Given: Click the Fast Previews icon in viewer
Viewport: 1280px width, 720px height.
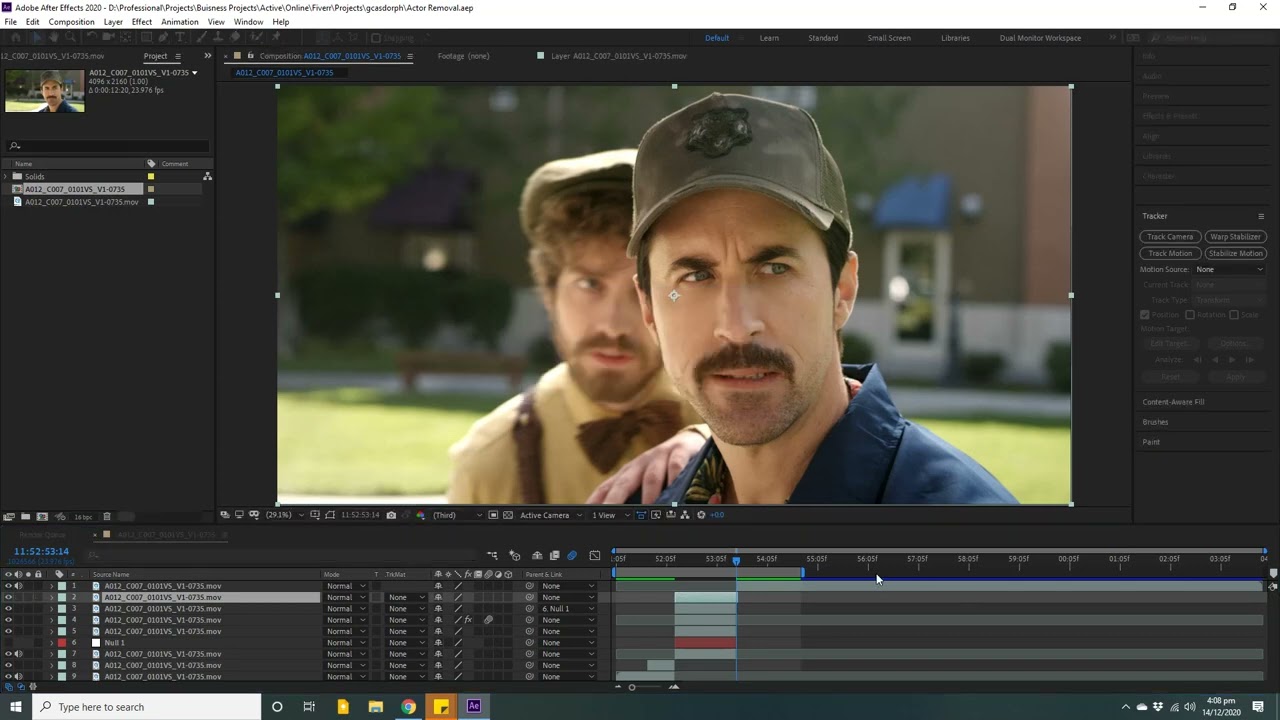Looking at the screenshot, I should (x=656, y=515).
